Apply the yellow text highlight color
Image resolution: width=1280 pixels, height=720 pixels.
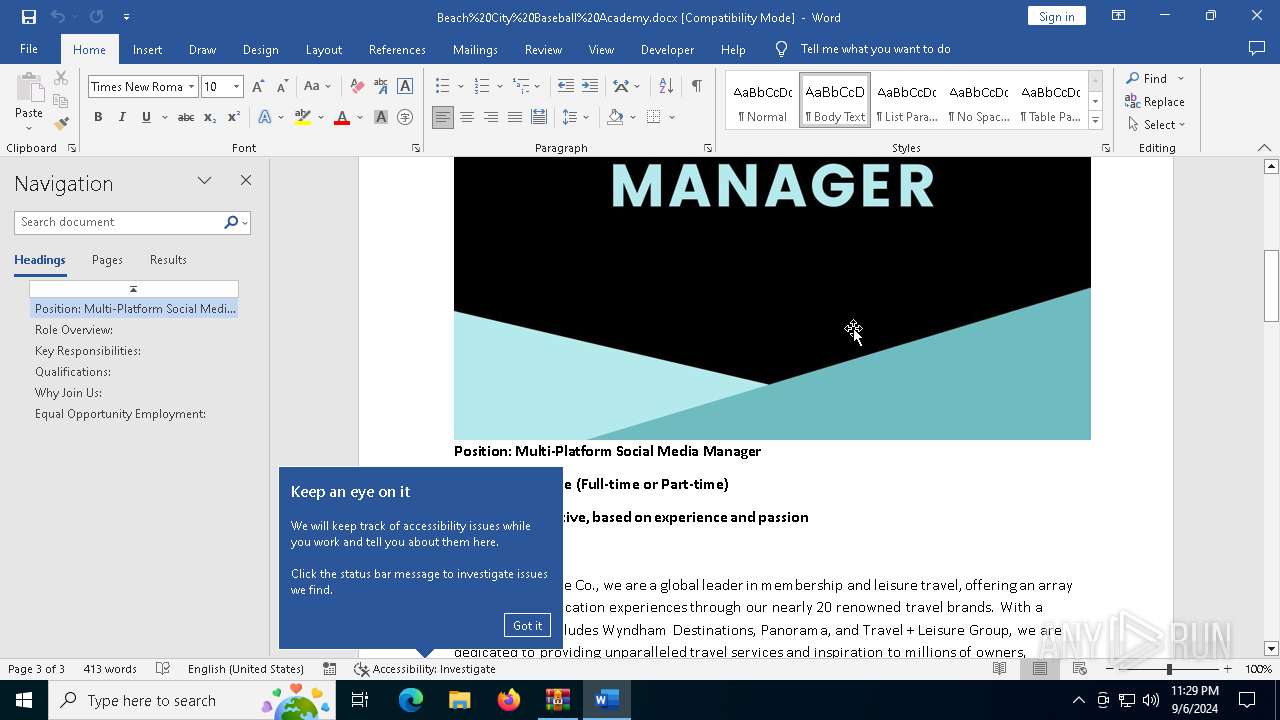(303, 118)
